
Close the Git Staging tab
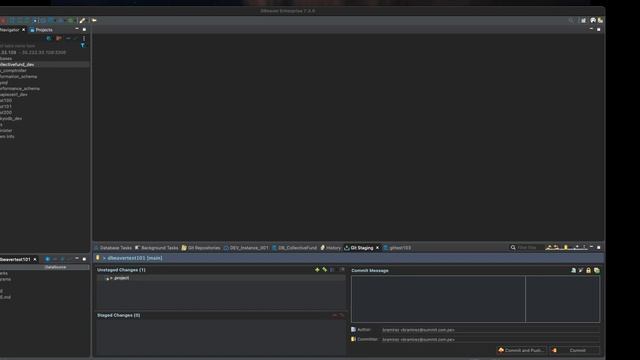pos(377,248)
